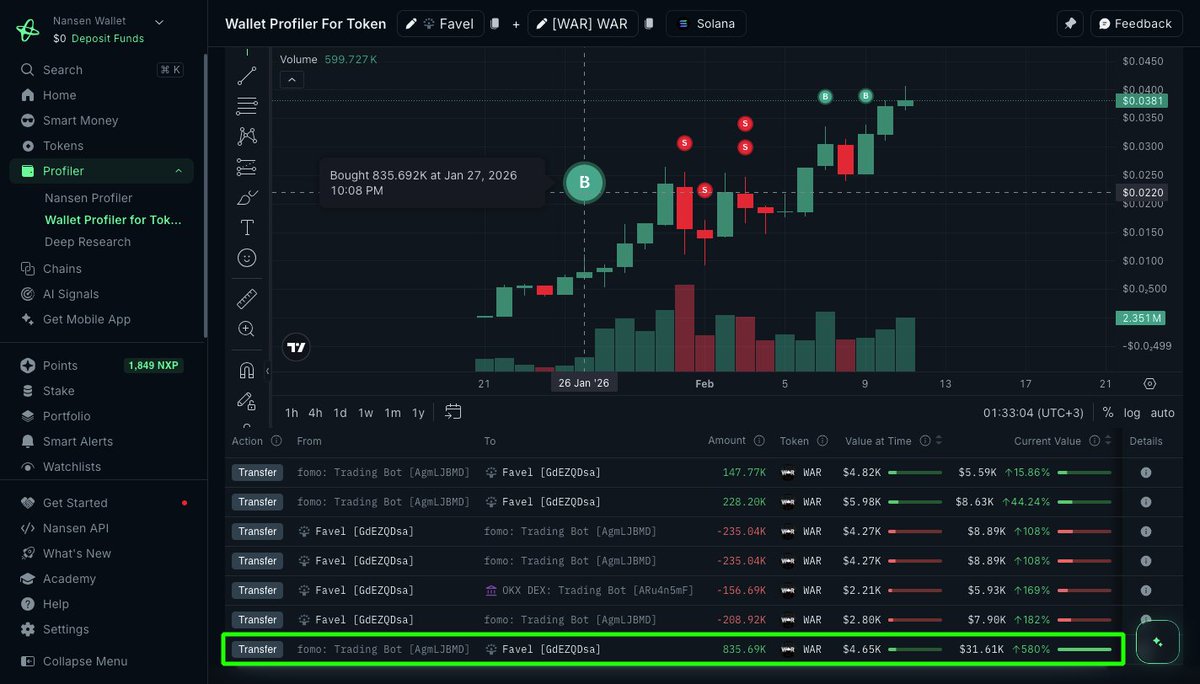This screenshot has width=1200, height=684.
Task: Click the '$31.61K' current value cell
Action: click(981, 649)
